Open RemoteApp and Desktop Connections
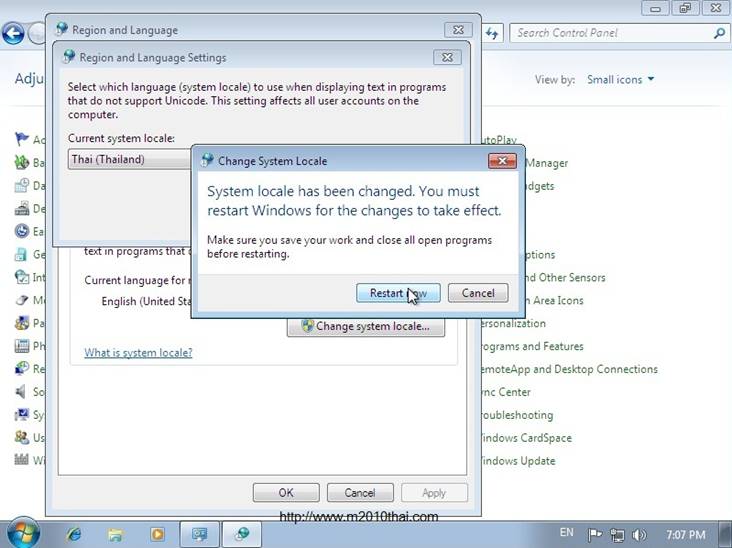Viewport: 732px width, 548px height. click(x=570, y=370)
